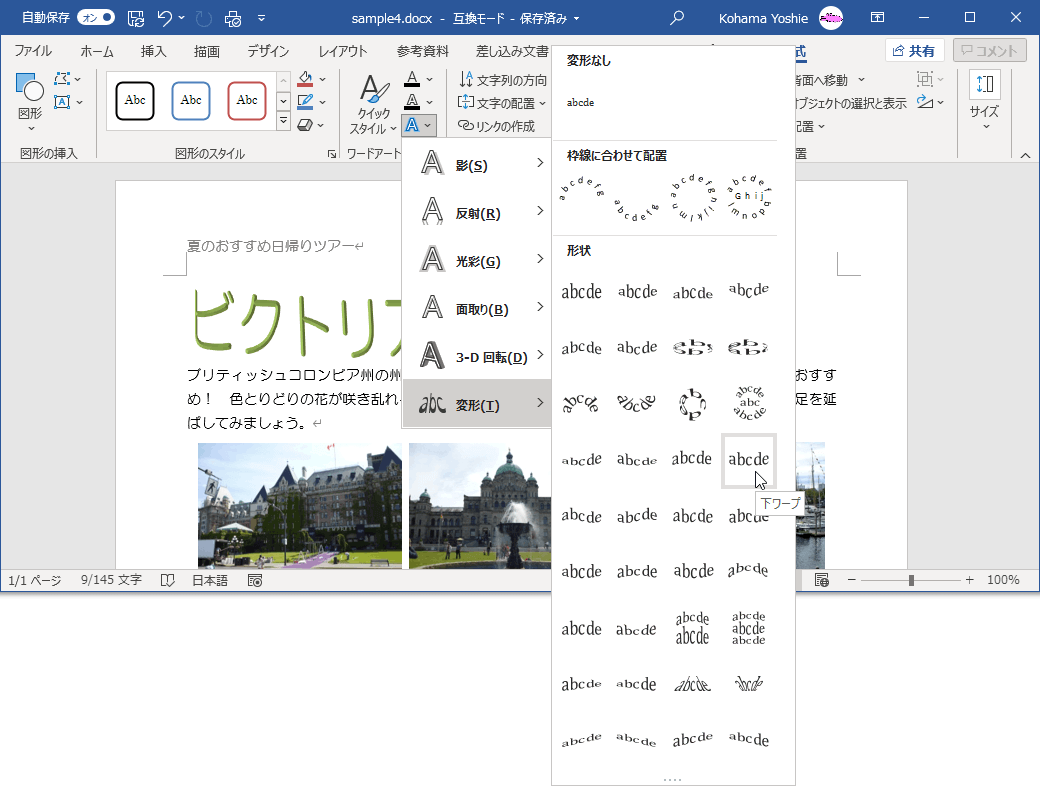
Task: Click the Kohama Yoshie account name
Action: click(x=763, y=19)
